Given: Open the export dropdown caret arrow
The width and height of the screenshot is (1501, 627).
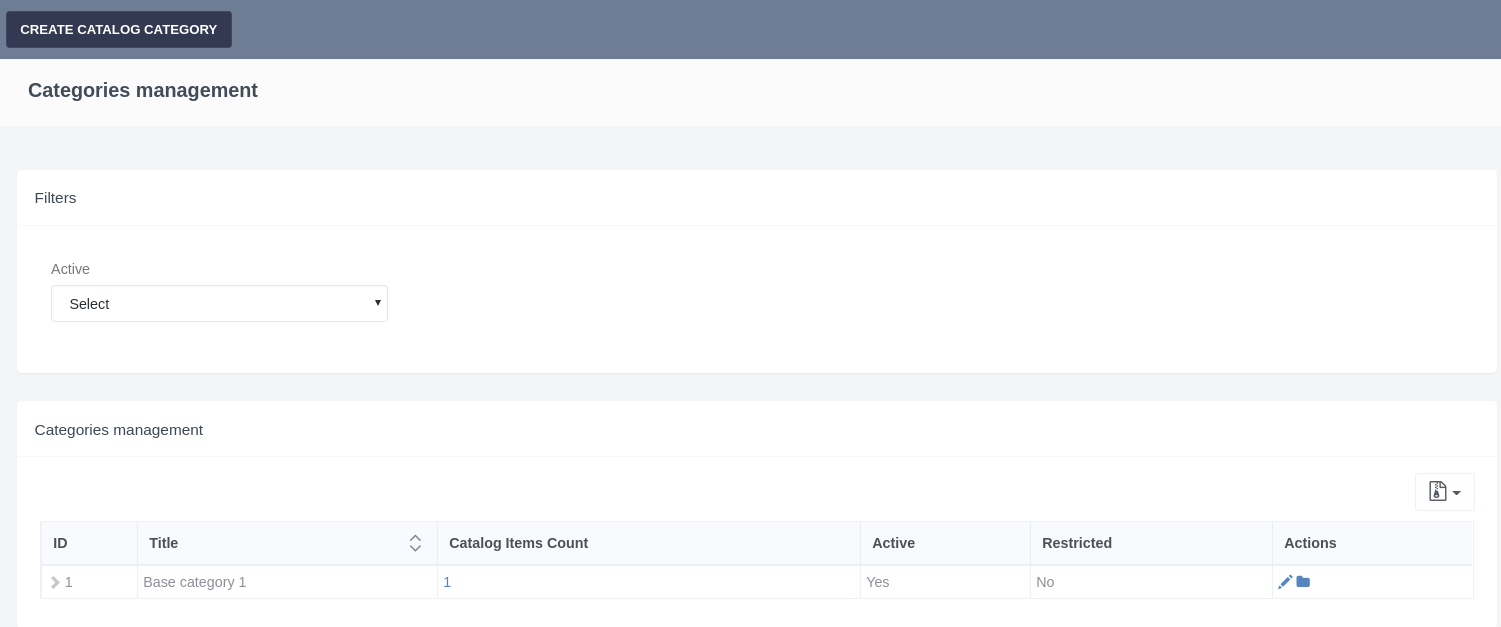Looking at the screenshot, I should tap(1457, 493).
